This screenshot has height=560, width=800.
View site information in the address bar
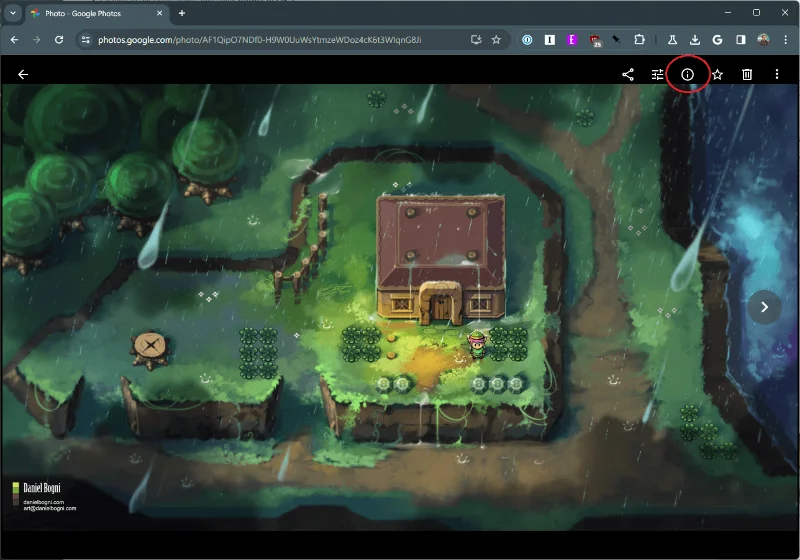pyautogui.click(x=86, y=40)
